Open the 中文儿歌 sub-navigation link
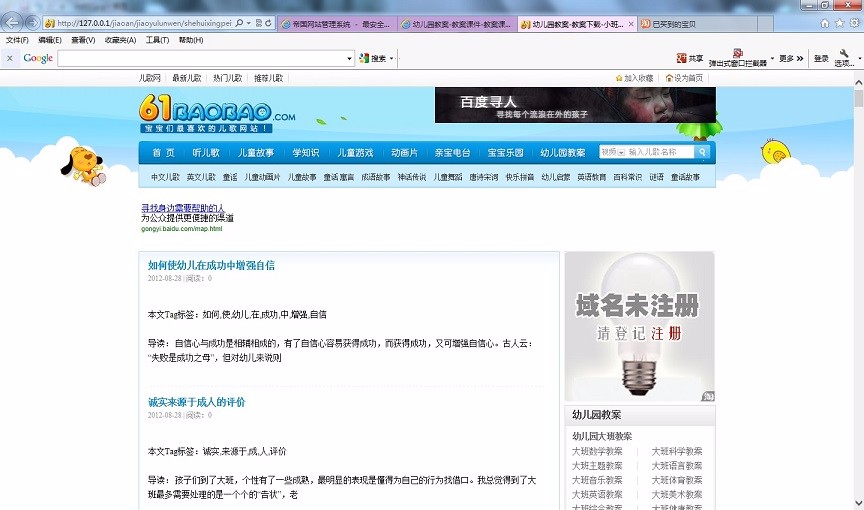The height and width of the screenshot is (510, 864). (x=165, y=177)
